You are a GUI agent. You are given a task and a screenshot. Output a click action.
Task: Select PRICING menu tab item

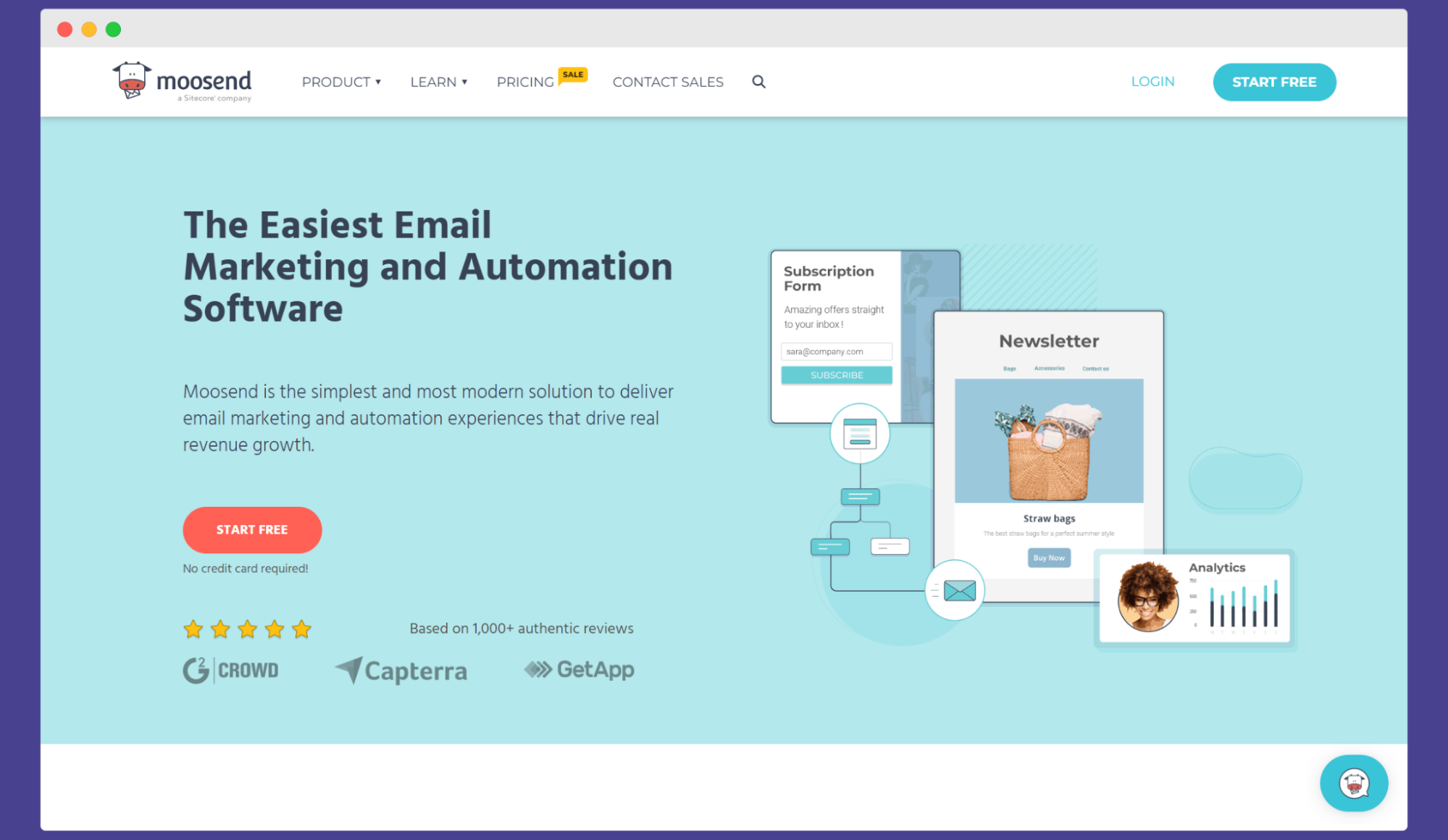tap(525, 82)
